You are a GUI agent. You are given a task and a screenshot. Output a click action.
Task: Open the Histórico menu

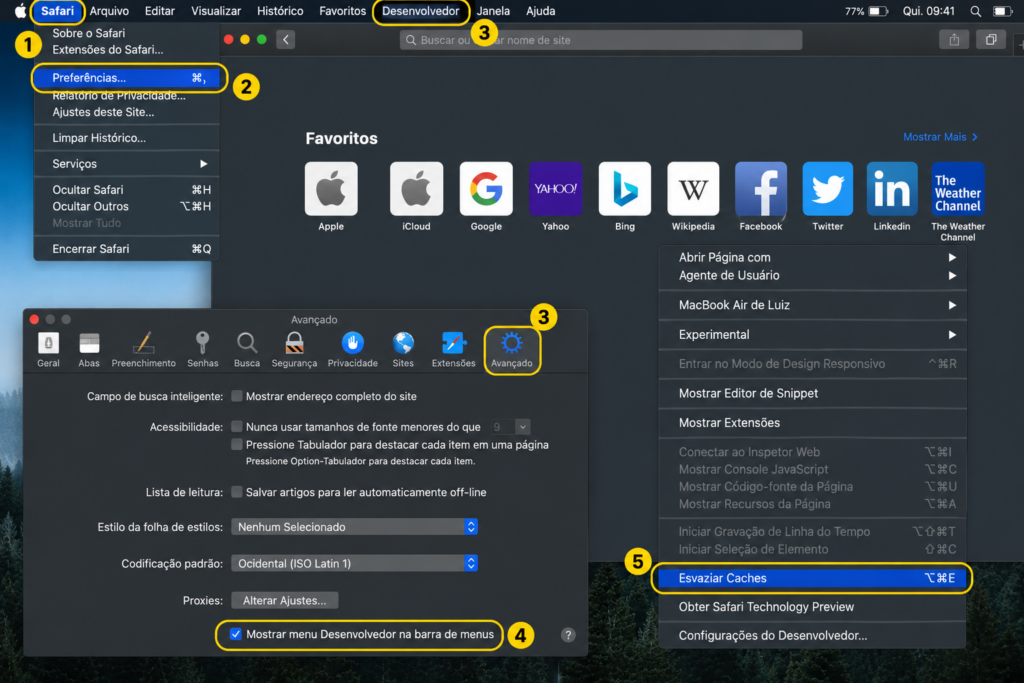pyautogui.click(x=280, y=11)
